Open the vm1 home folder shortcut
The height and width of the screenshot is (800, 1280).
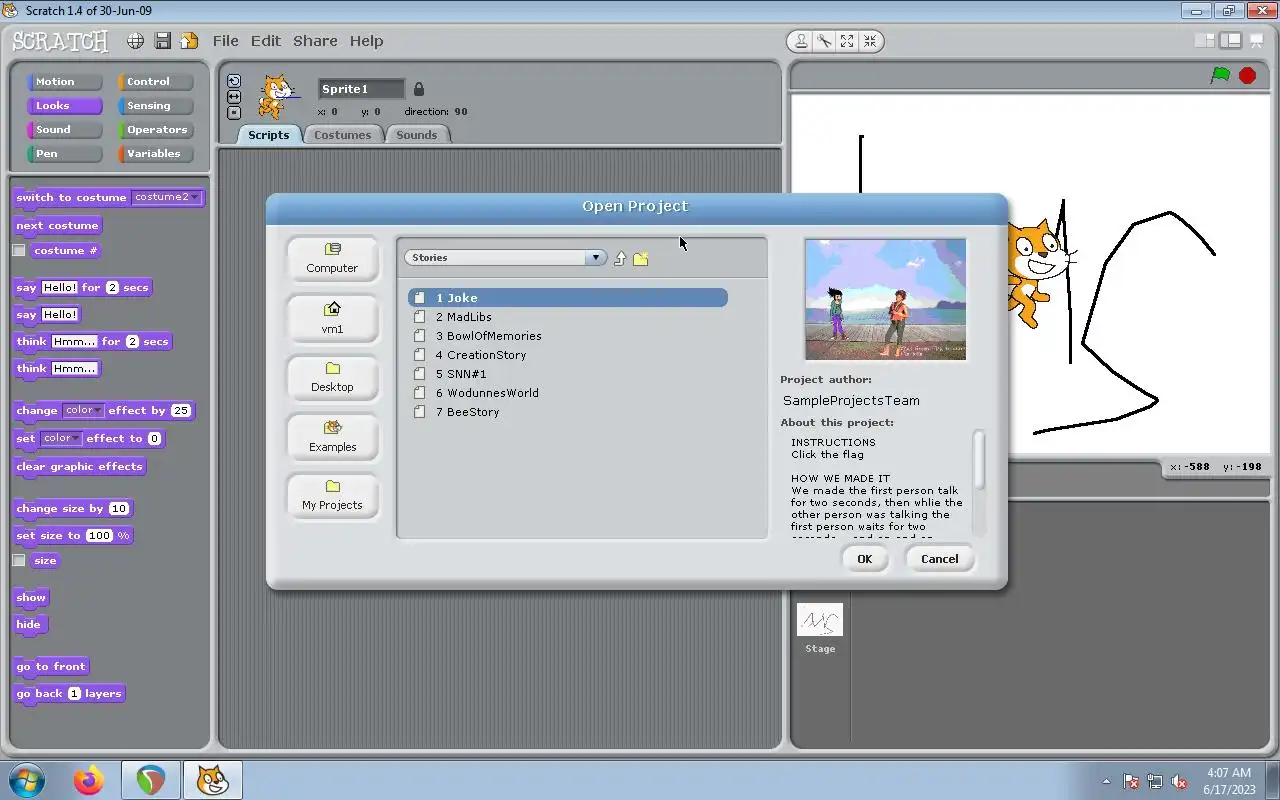(x=332, y=318)
